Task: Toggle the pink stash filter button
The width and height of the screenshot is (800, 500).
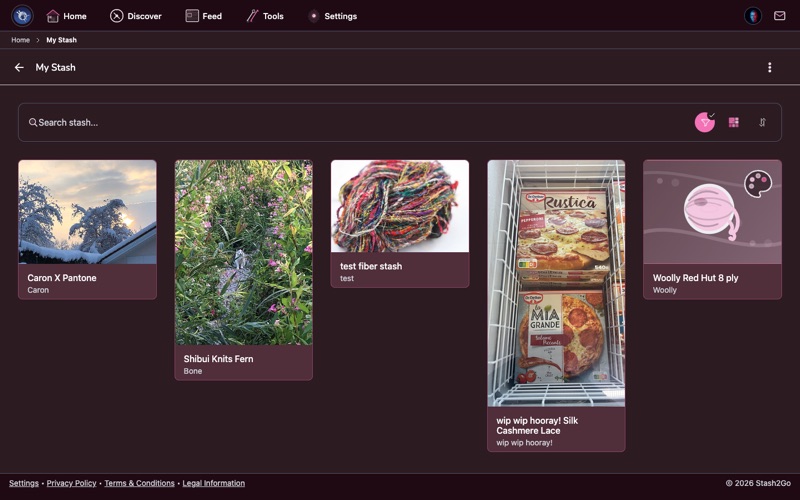Action: tap(705, 122)
